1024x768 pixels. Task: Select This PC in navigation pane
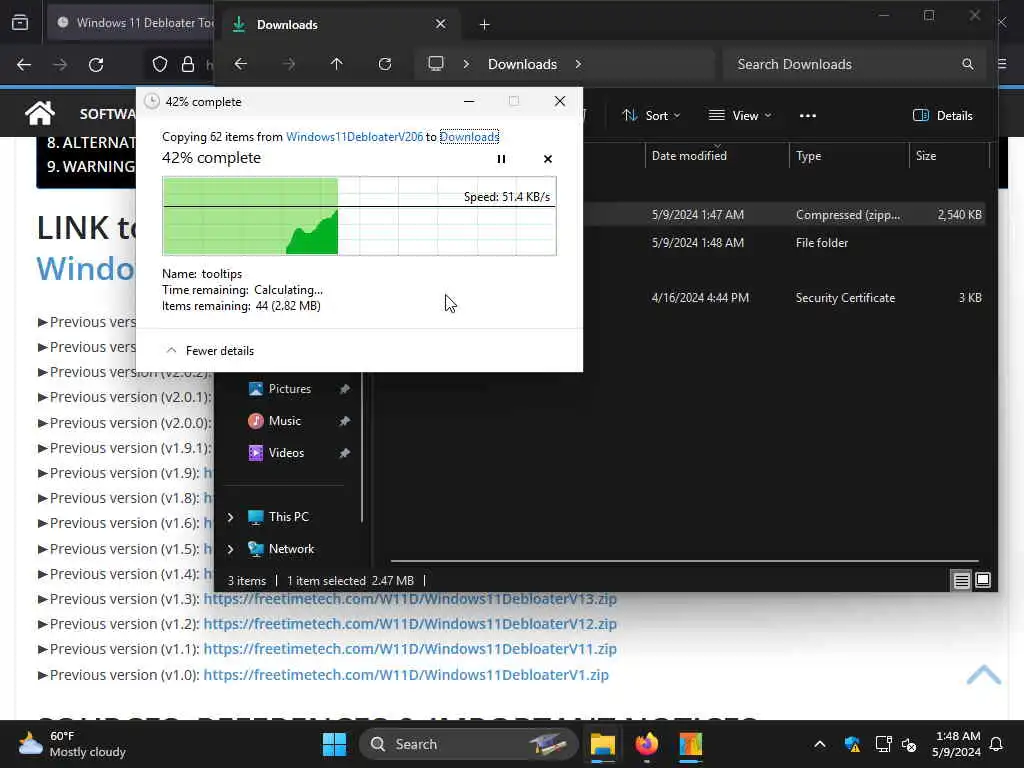(288, 517)
